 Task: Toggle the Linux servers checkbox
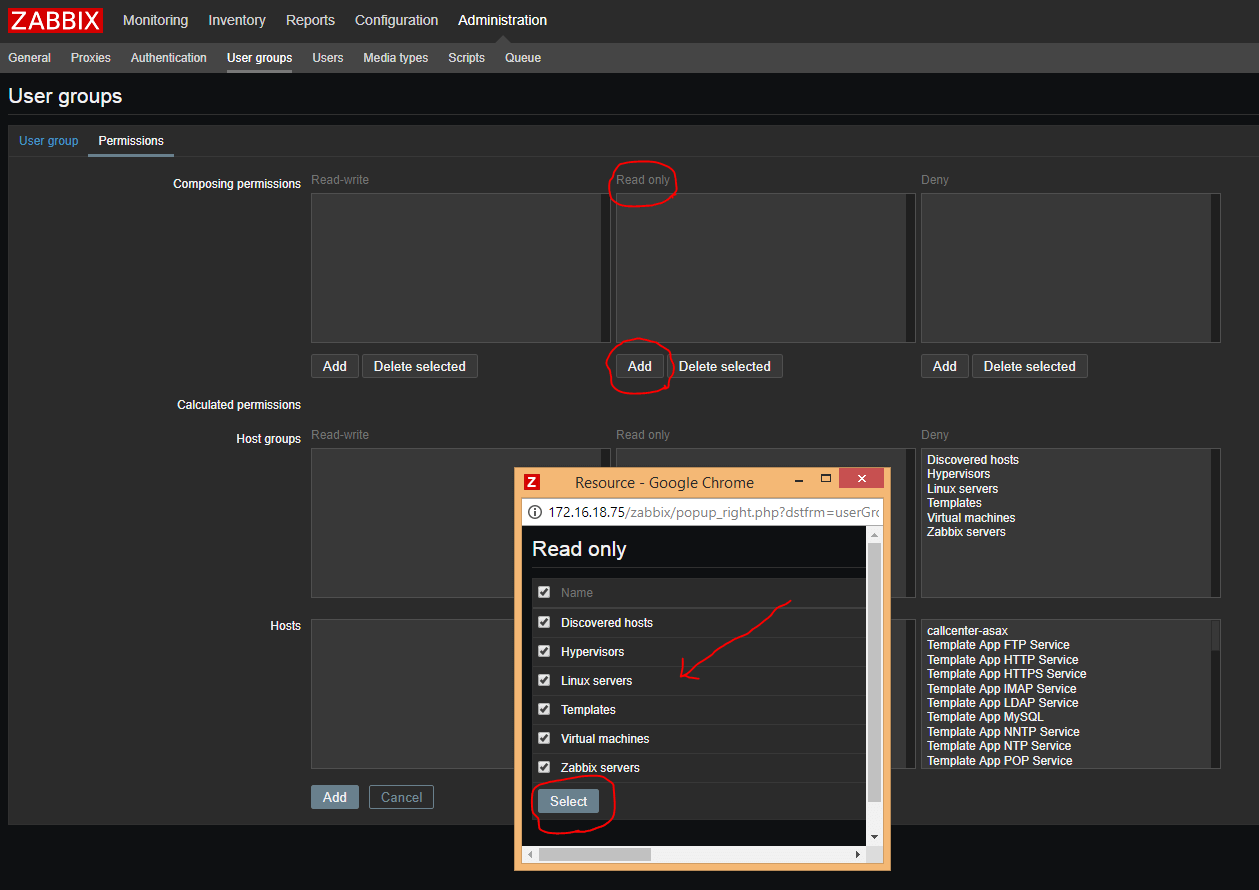(544, 680)
